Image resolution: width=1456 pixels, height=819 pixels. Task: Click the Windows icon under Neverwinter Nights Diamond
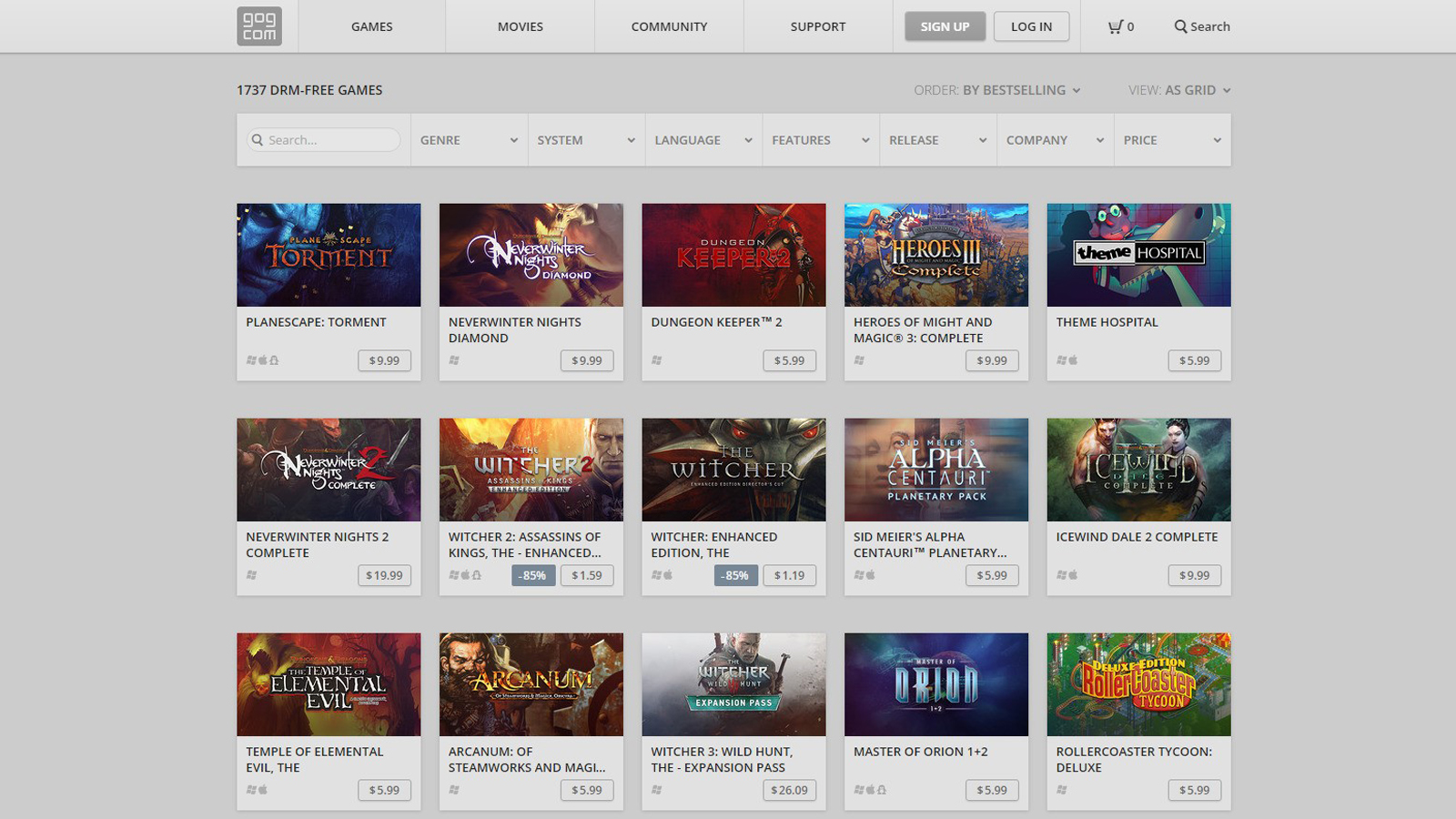[x=454, y=360]
